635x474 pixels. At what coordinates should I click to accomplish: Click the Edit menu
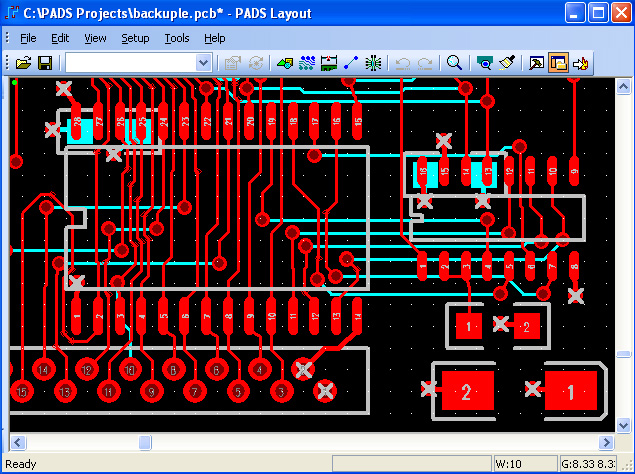pos(61,38)
